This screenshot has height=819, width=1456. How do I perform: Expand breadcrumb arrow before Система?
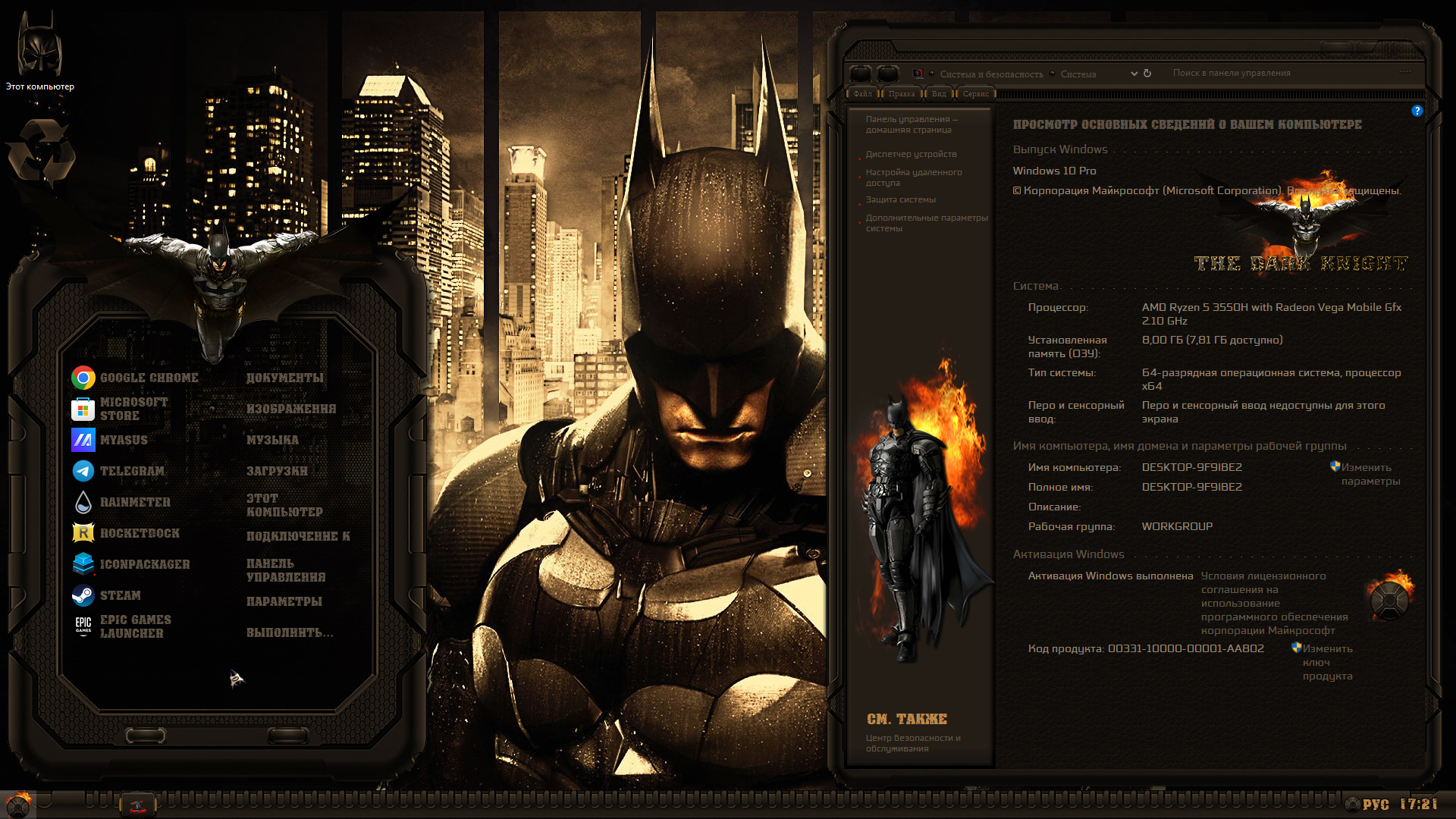[1053, 74]
